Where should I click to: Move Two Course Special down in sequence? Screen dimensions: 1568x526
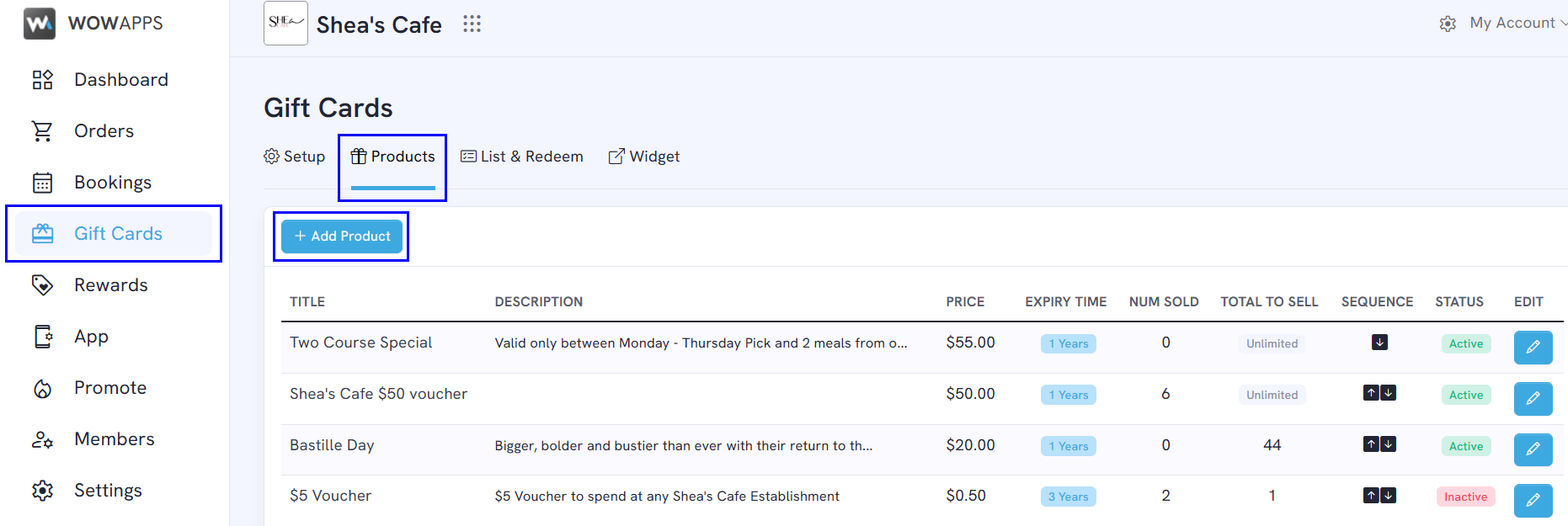1379,343
